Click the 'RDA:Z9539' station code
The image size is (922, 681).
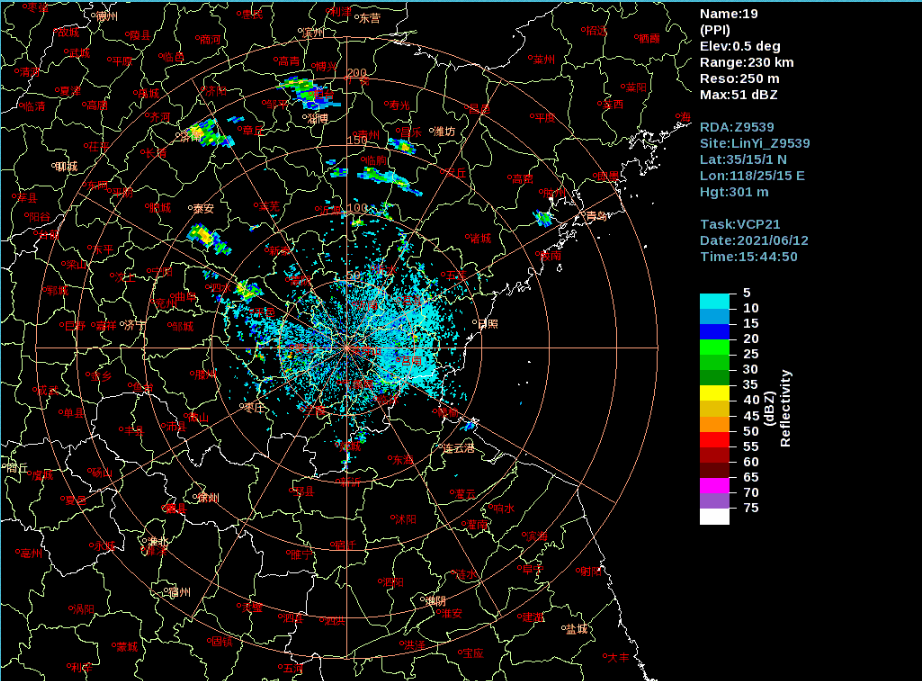(x=737, y=127)
